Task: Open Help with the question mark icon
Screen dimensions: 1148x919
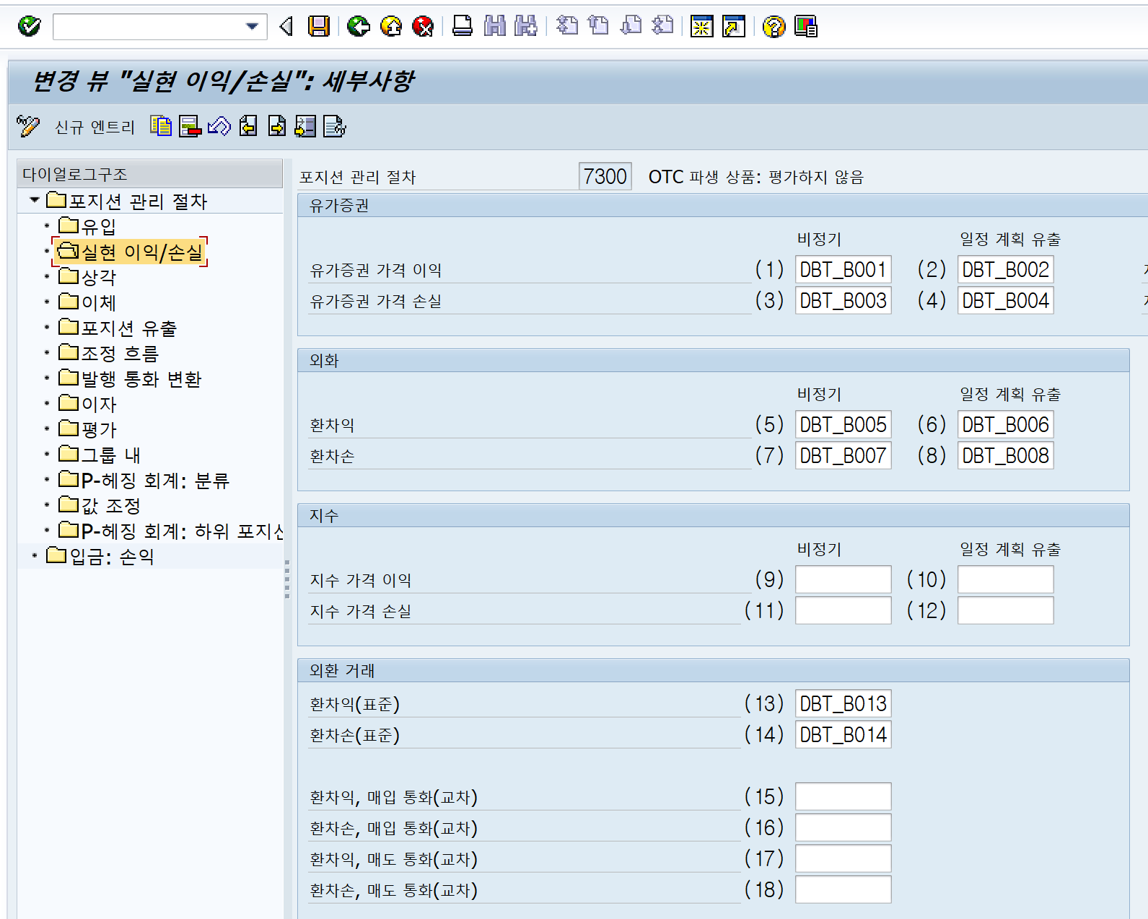Action: pos(773,27)
